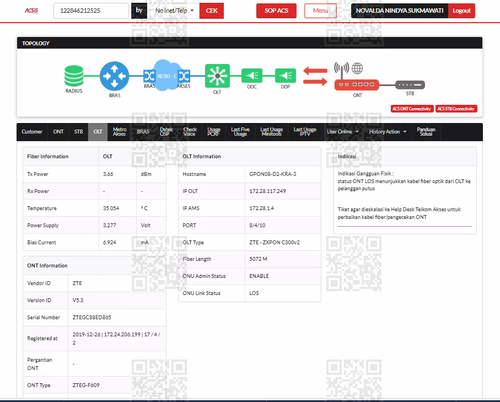500x402 pixels.
Task: Click the METRO-E cloud icon
Action: (166, 76)
